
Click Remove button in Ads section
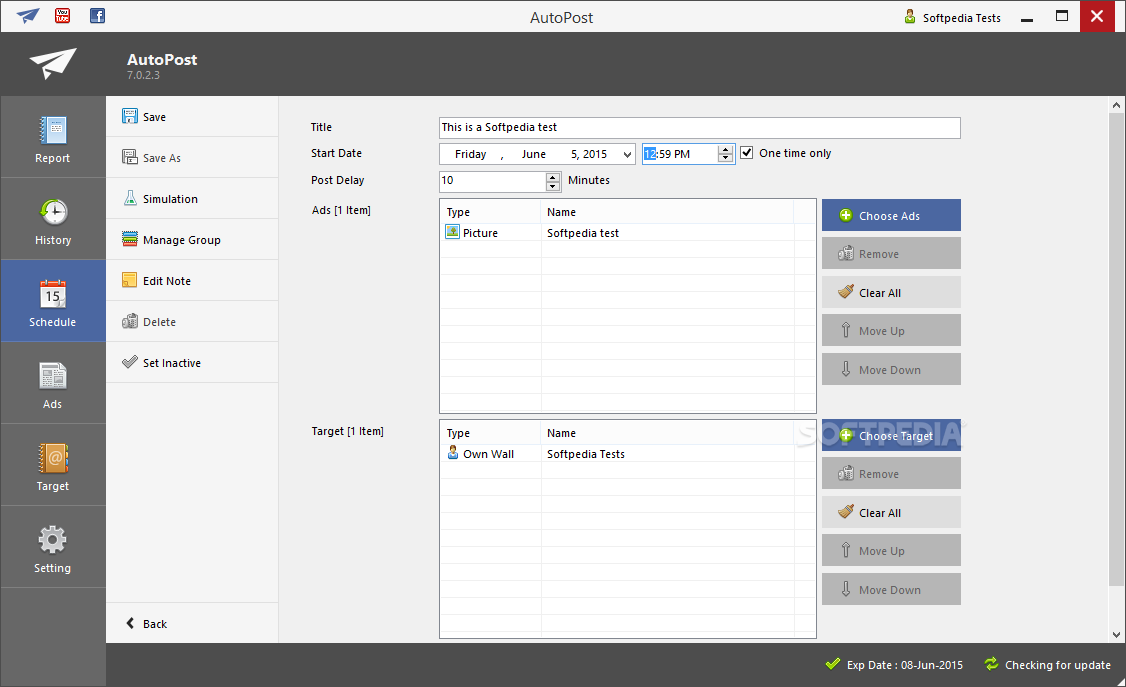(891, 253)
